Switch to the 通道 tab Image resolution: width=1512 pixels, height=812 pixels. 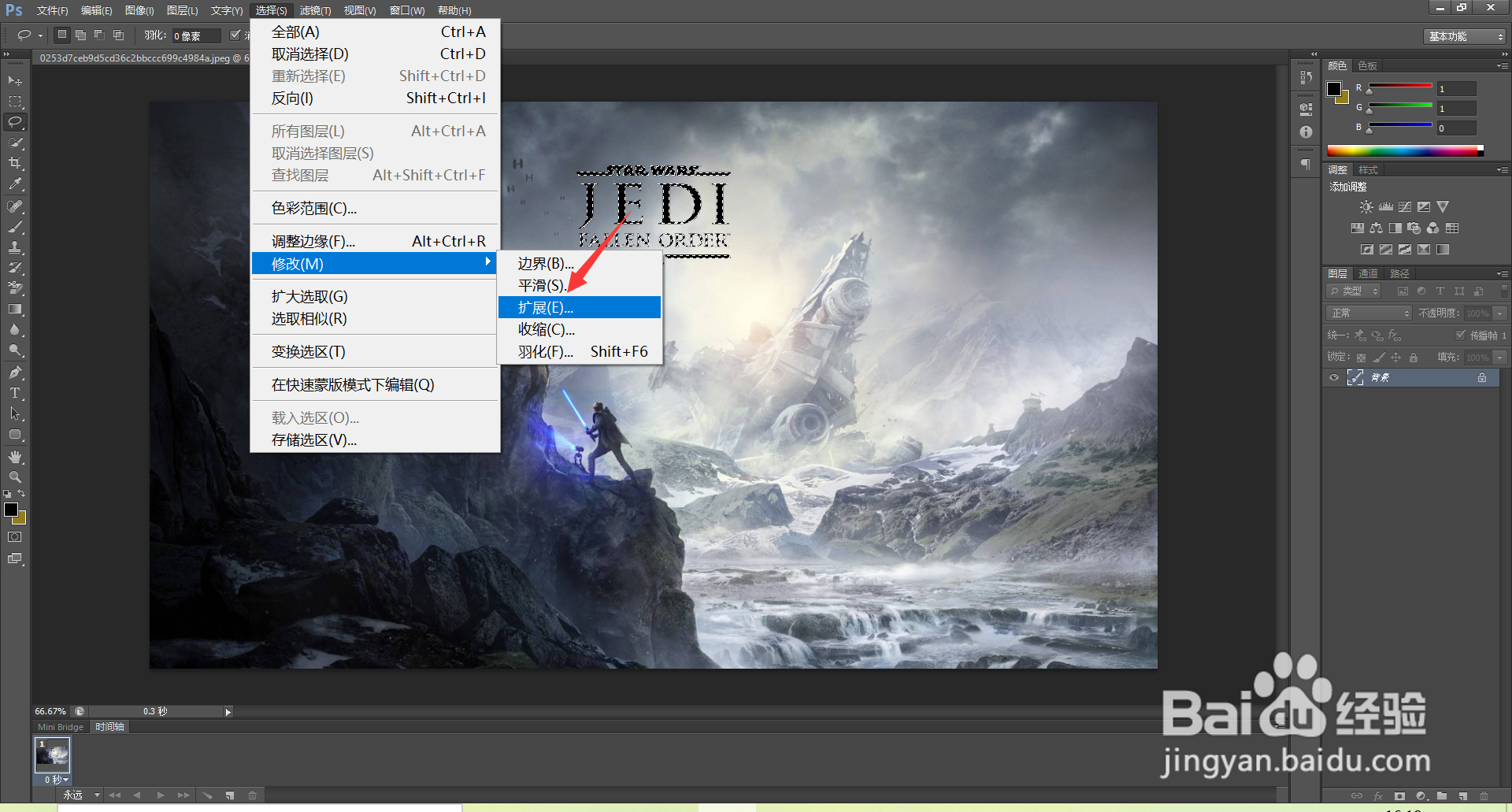[x=1369, y=274]
